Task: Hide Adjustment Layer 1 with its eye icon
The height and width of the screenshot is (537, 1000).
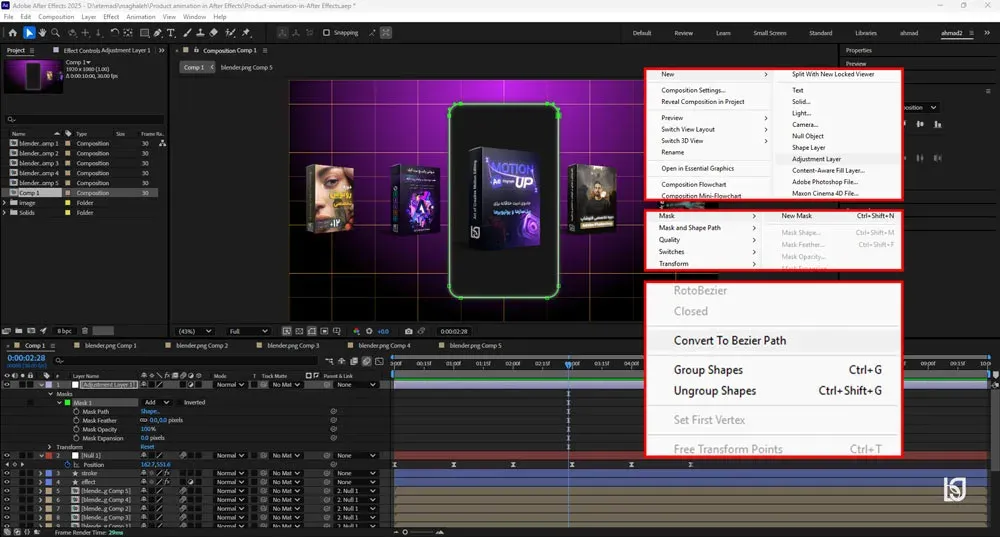Action: click(x=7, y=385)
